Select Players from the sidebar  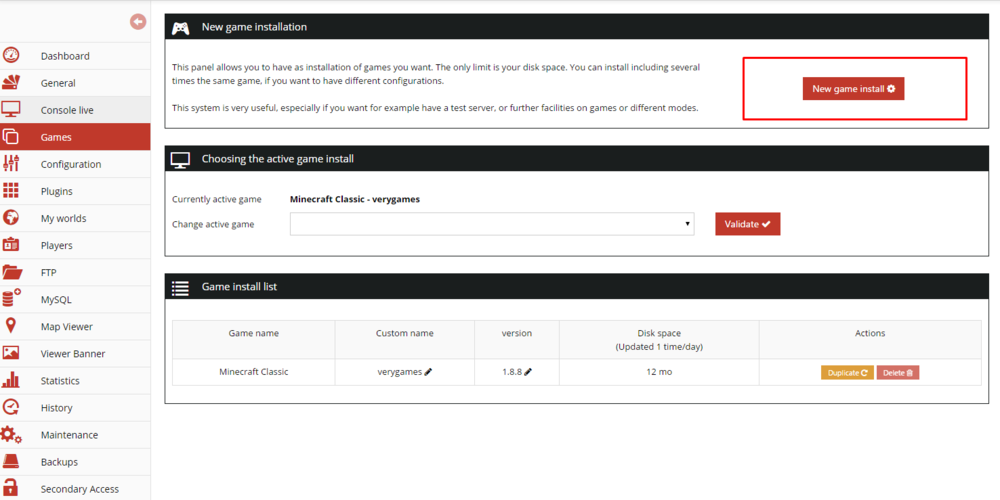click(x=56, y=245)
